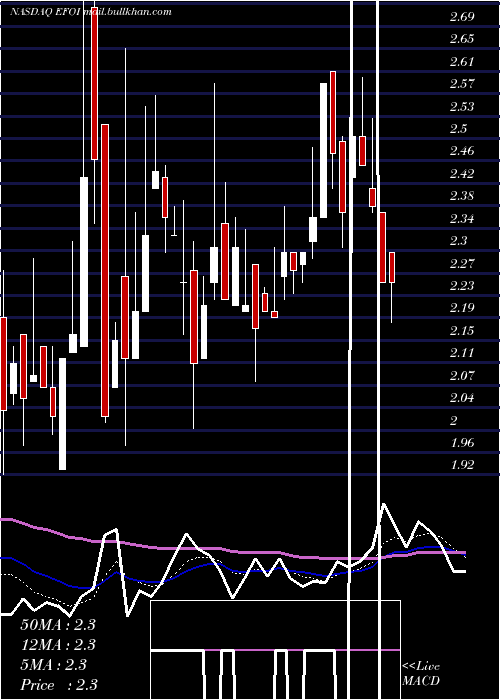Click the <<Live MACD label
500x700 pixels.
click(421, 674)
